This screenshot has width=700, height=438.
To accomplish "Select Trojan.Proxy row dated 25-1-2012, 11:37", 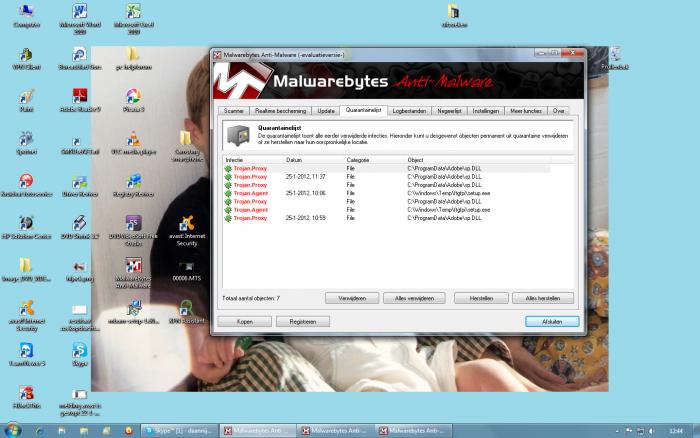I will [387, 177].
